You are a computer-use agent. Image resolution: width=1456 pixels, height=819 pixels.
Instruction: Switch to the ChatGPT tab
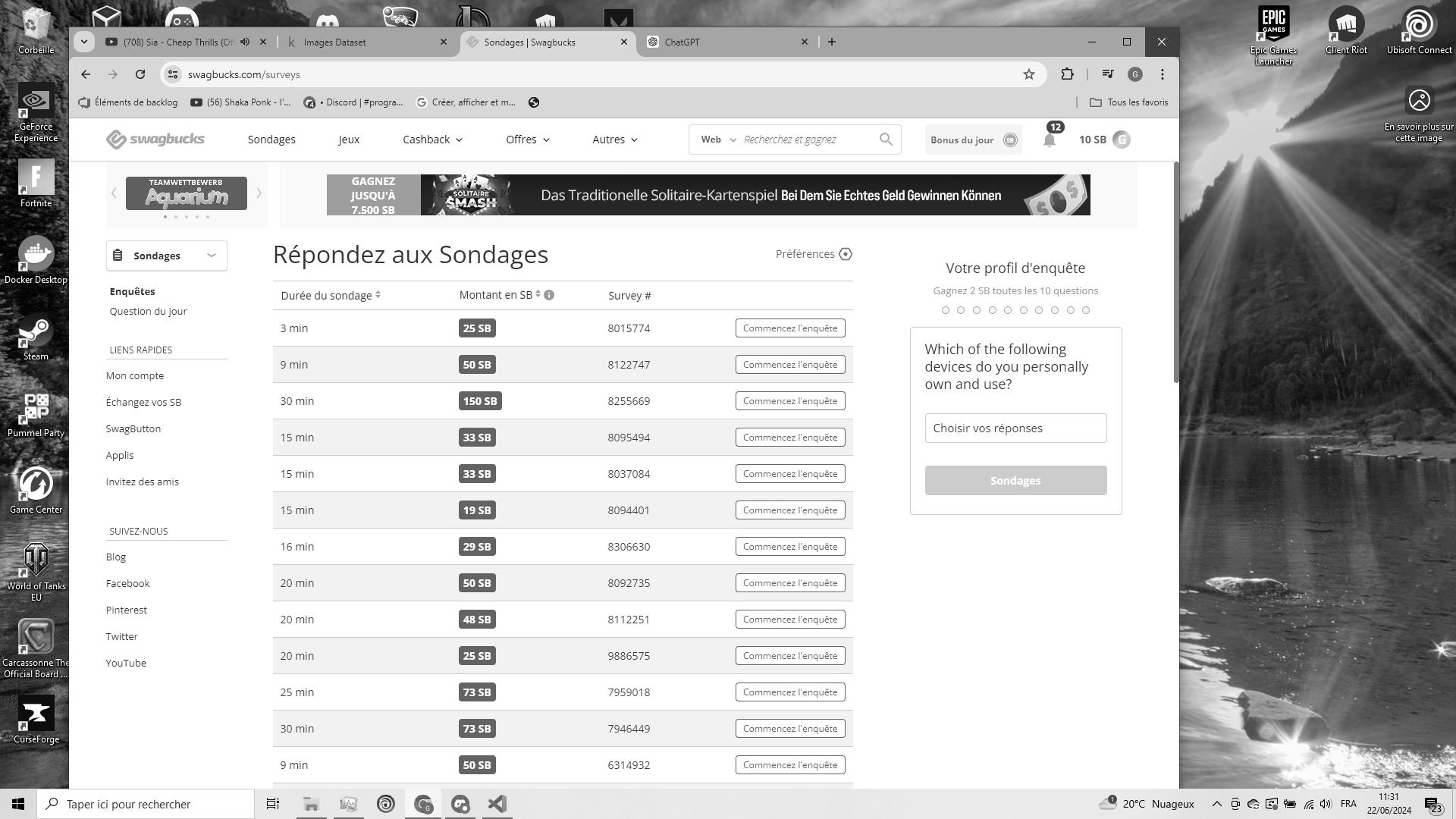pos(728,42)
